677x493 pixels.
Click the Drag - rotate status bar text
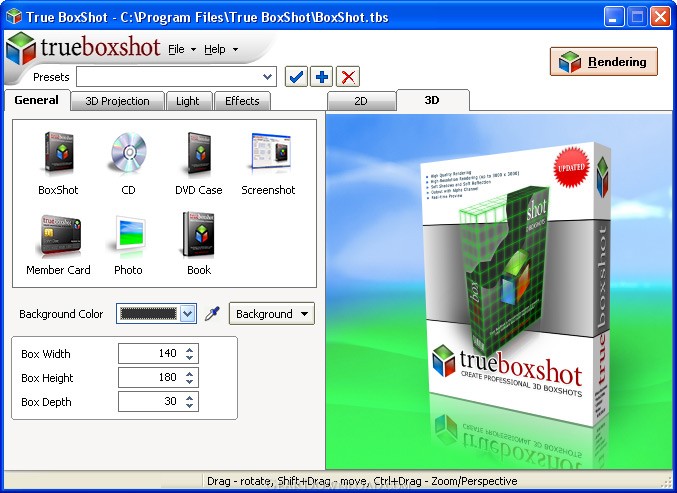point(362,481)
